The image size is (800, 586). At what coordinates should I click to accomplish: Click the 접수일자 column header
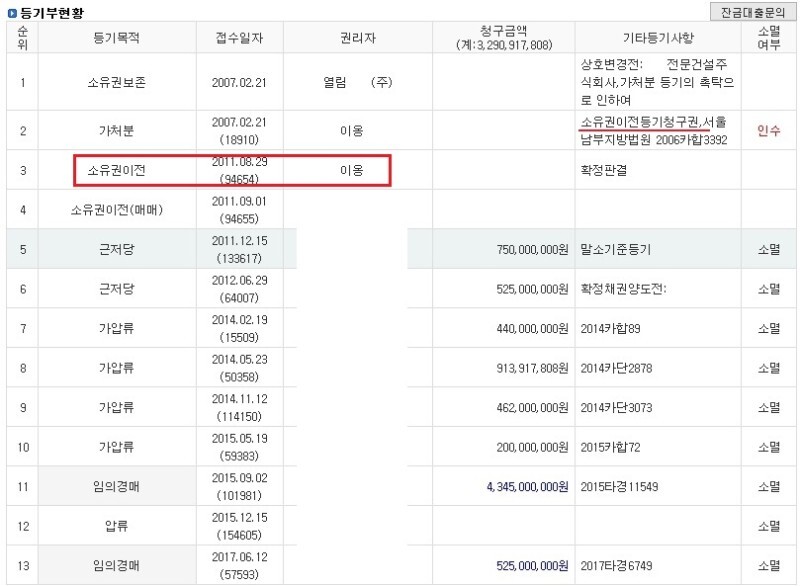point(239,37)
